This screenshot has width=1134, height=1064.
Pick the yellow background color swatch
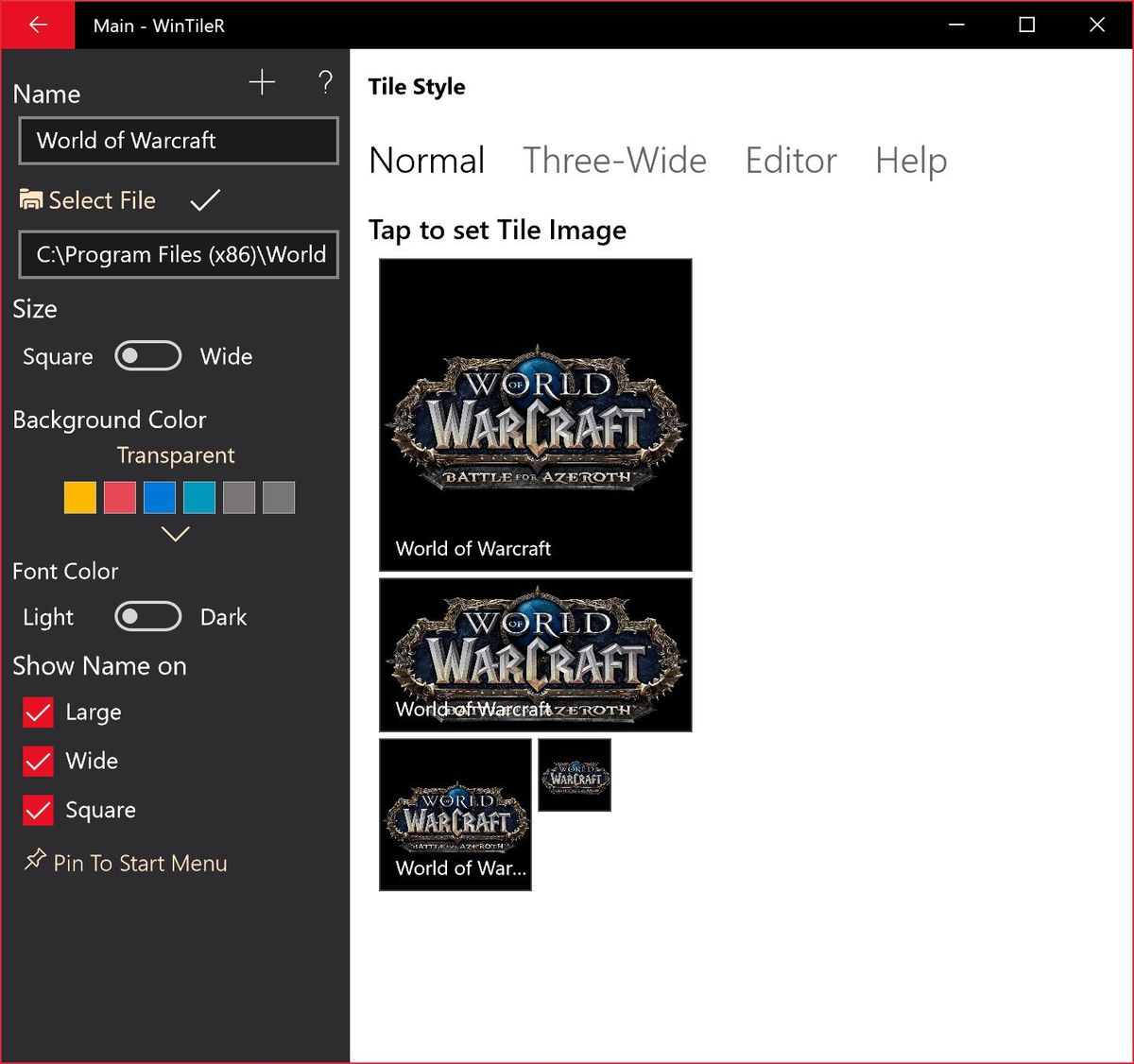[x=79, y=497]
